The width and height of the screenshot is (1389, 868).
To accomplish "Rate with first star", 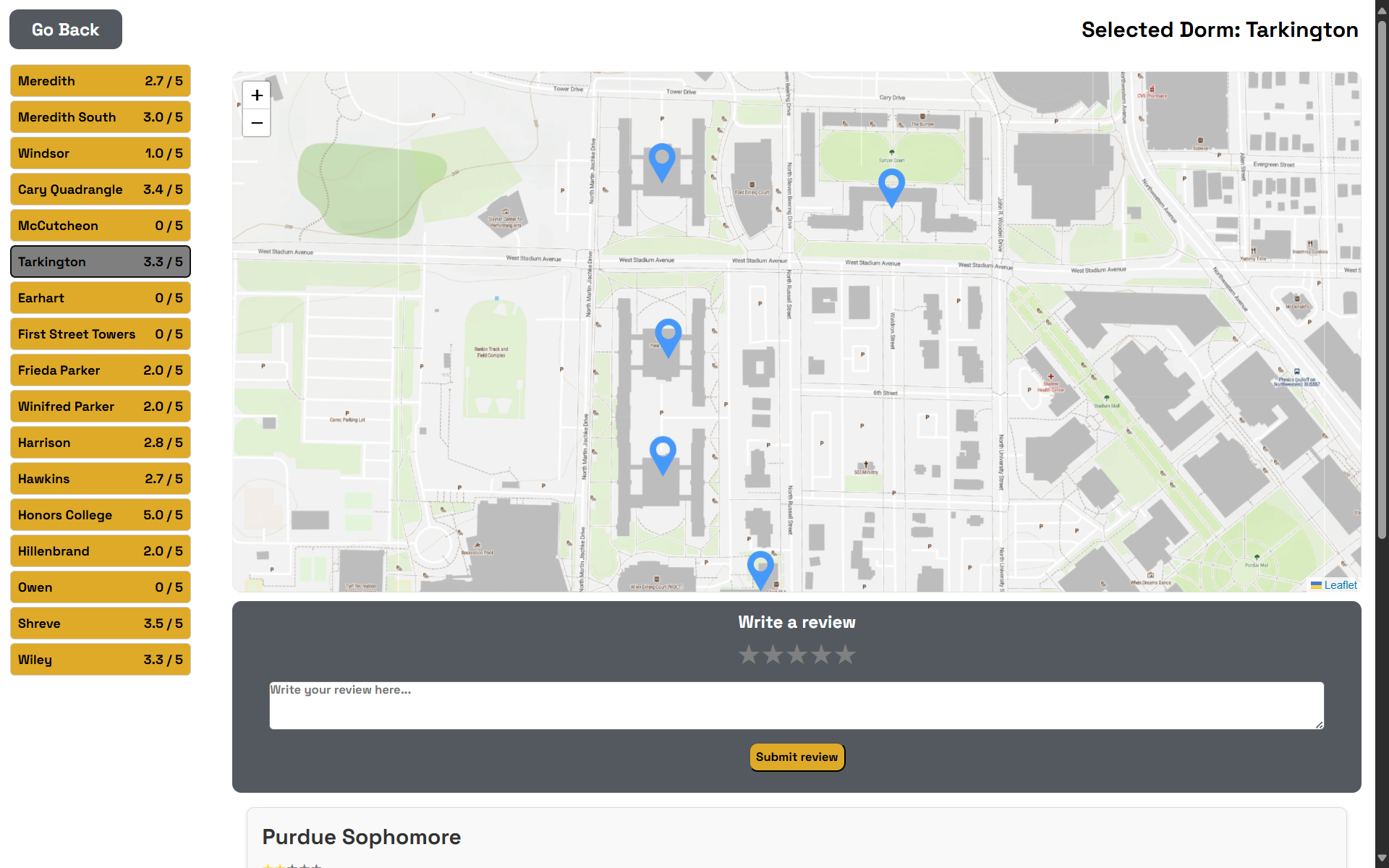I will coord(749,655).
